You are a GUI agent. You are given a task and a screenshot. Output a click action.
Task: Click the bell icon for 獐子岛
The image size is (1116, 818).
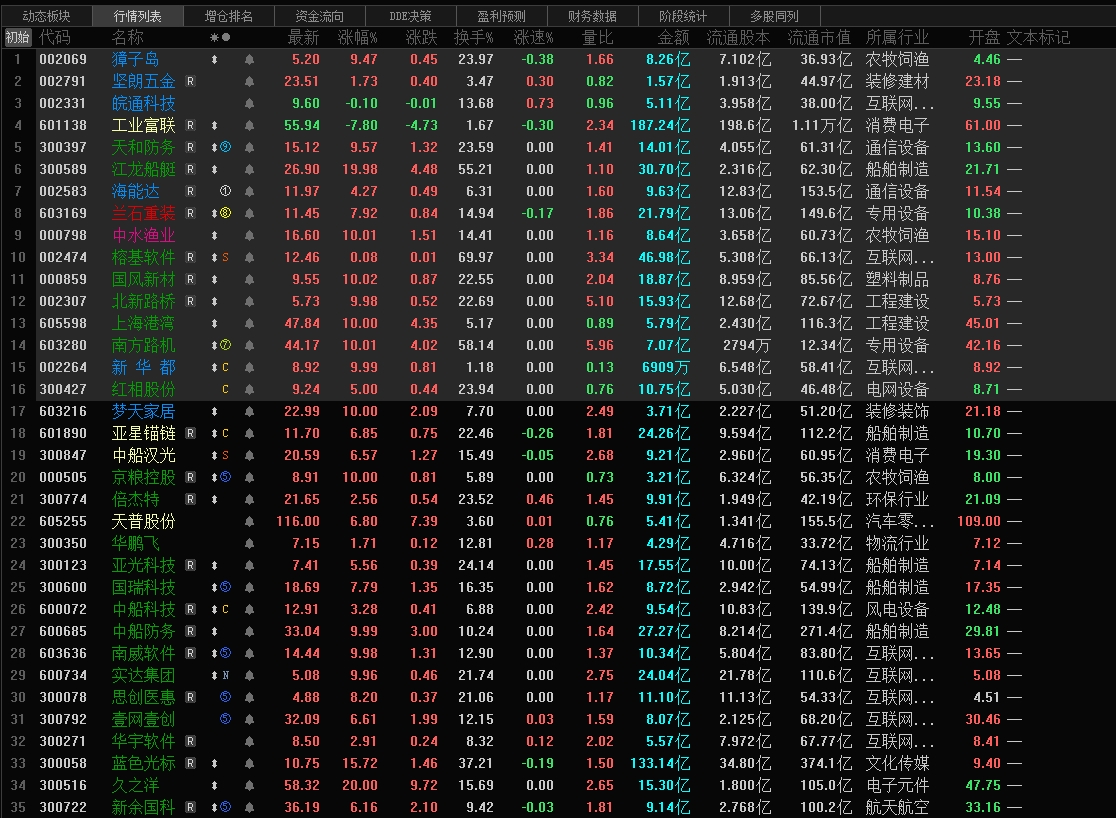tap(249, 60)
